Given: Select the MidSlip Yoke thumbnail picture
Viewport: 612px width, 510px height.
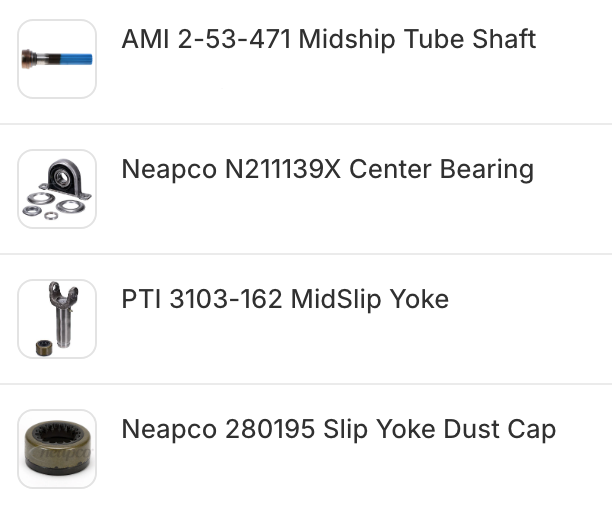Looking at the screenshot, I should click(57, 319).
